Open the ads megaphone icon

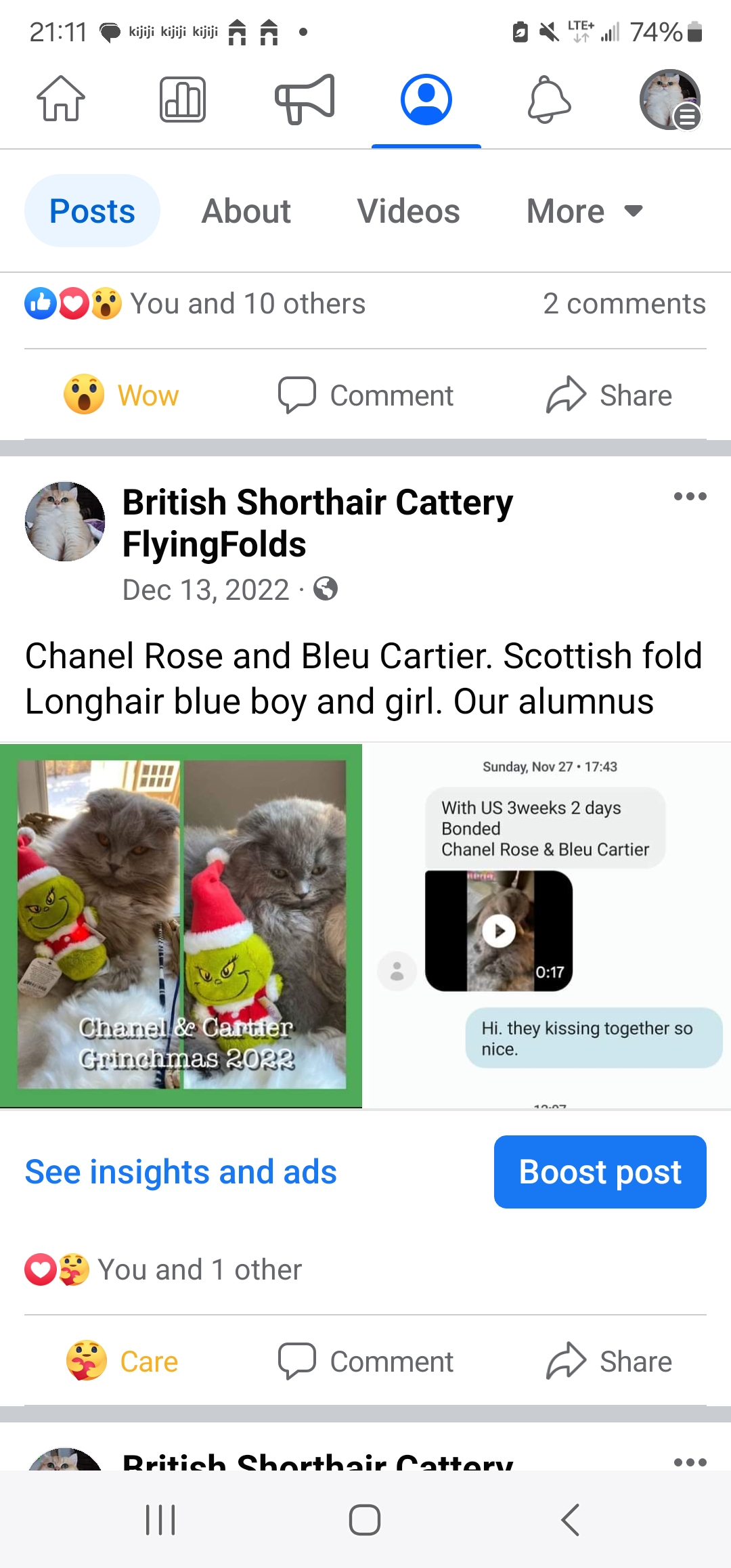(305, 99)
